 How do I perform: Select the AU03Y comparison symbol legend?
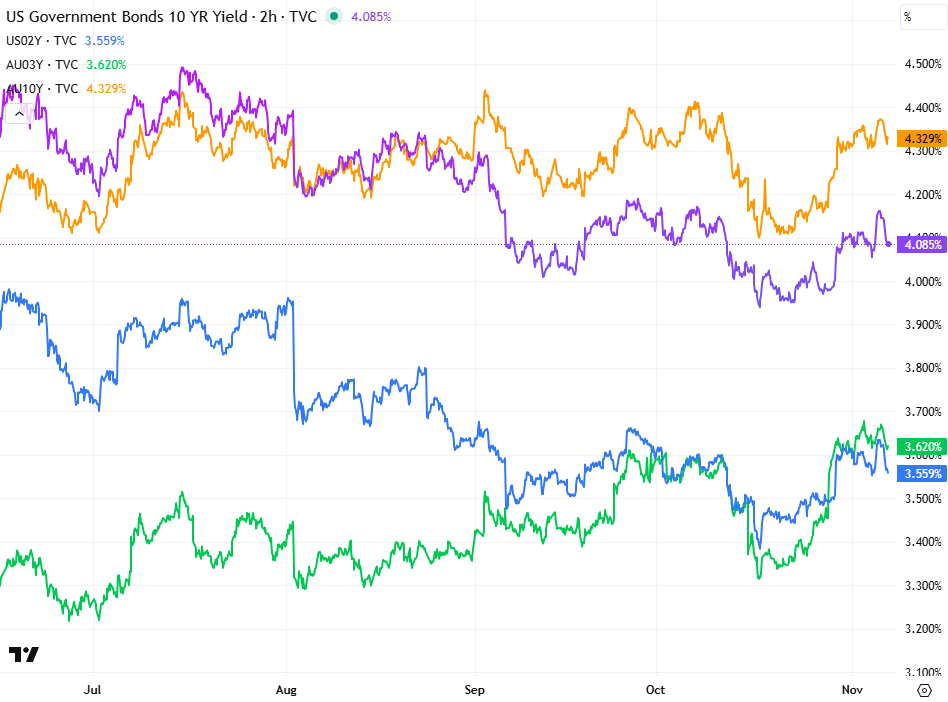click(x=42, y=64)
